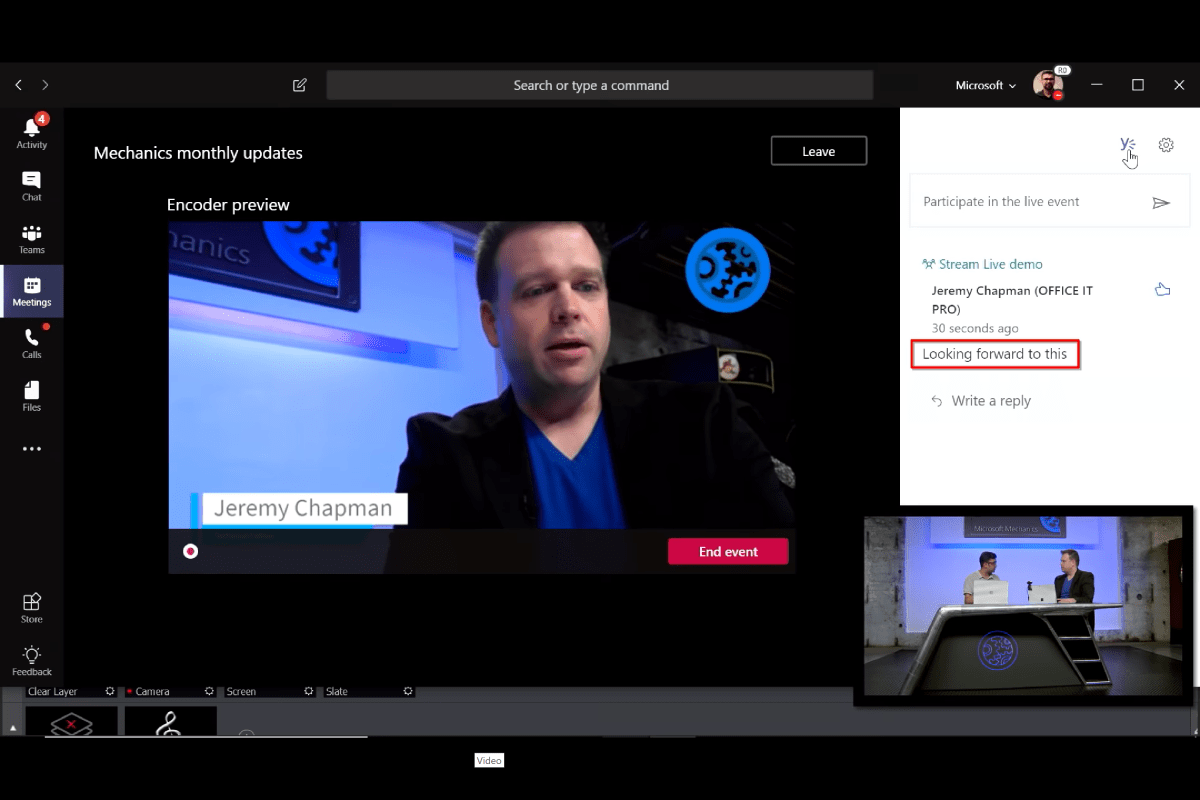This screenshot has height=800, width=1200.
Task: Open the Feedback panel
Action: point(31,659)
